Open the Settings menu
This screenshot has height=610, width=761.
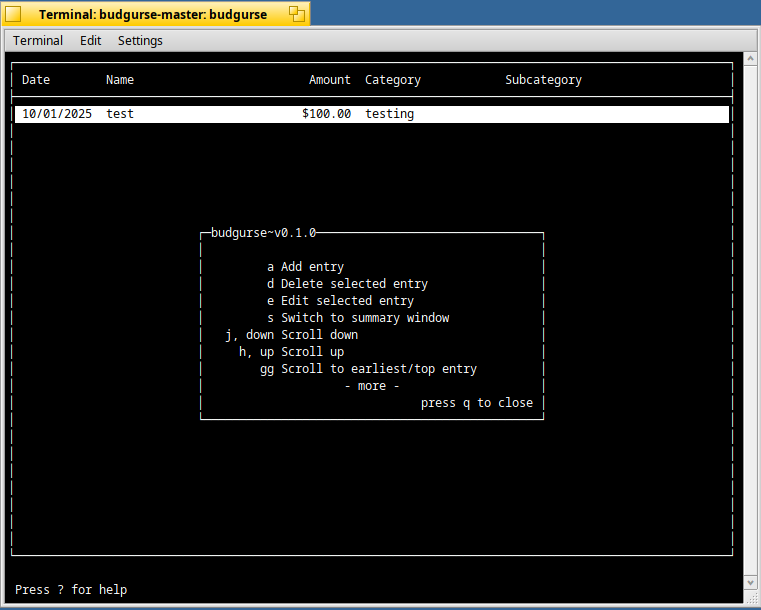[x=140, y=41]
